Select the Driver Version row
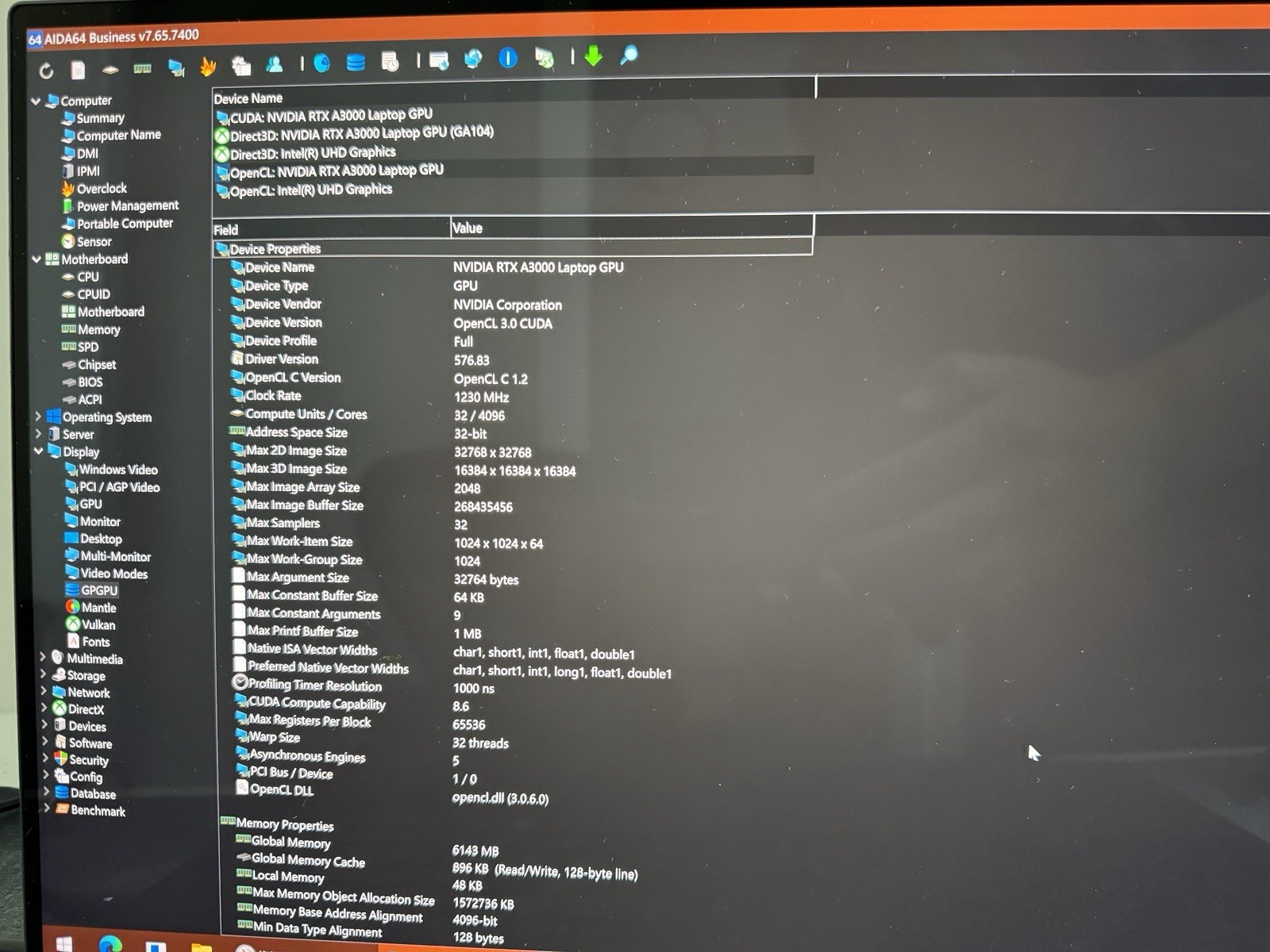This screenshot has width=1270, height=952. click(x=360, y=359)
